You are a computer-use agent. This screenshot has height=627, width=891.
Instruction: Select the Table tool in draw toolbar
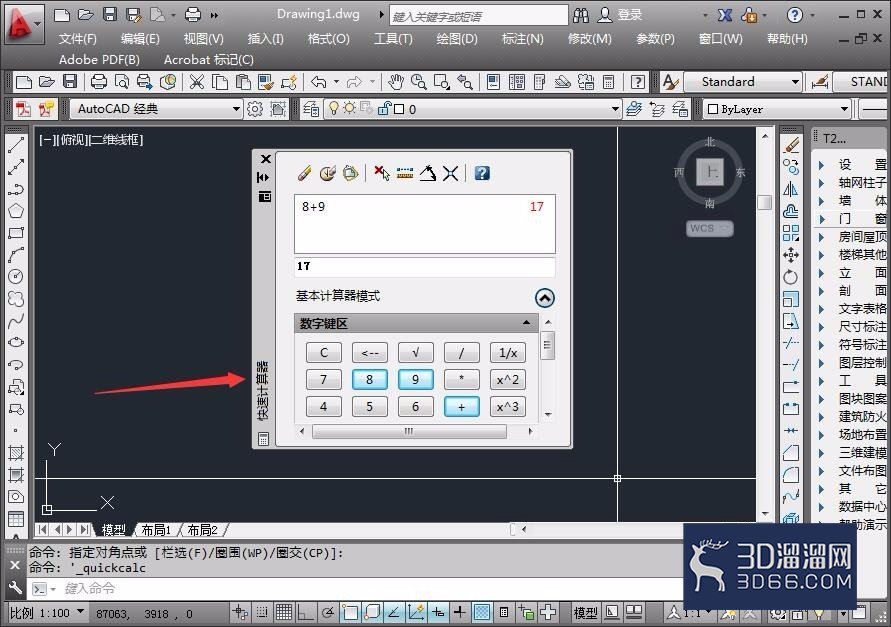click(x=15, y=518)
